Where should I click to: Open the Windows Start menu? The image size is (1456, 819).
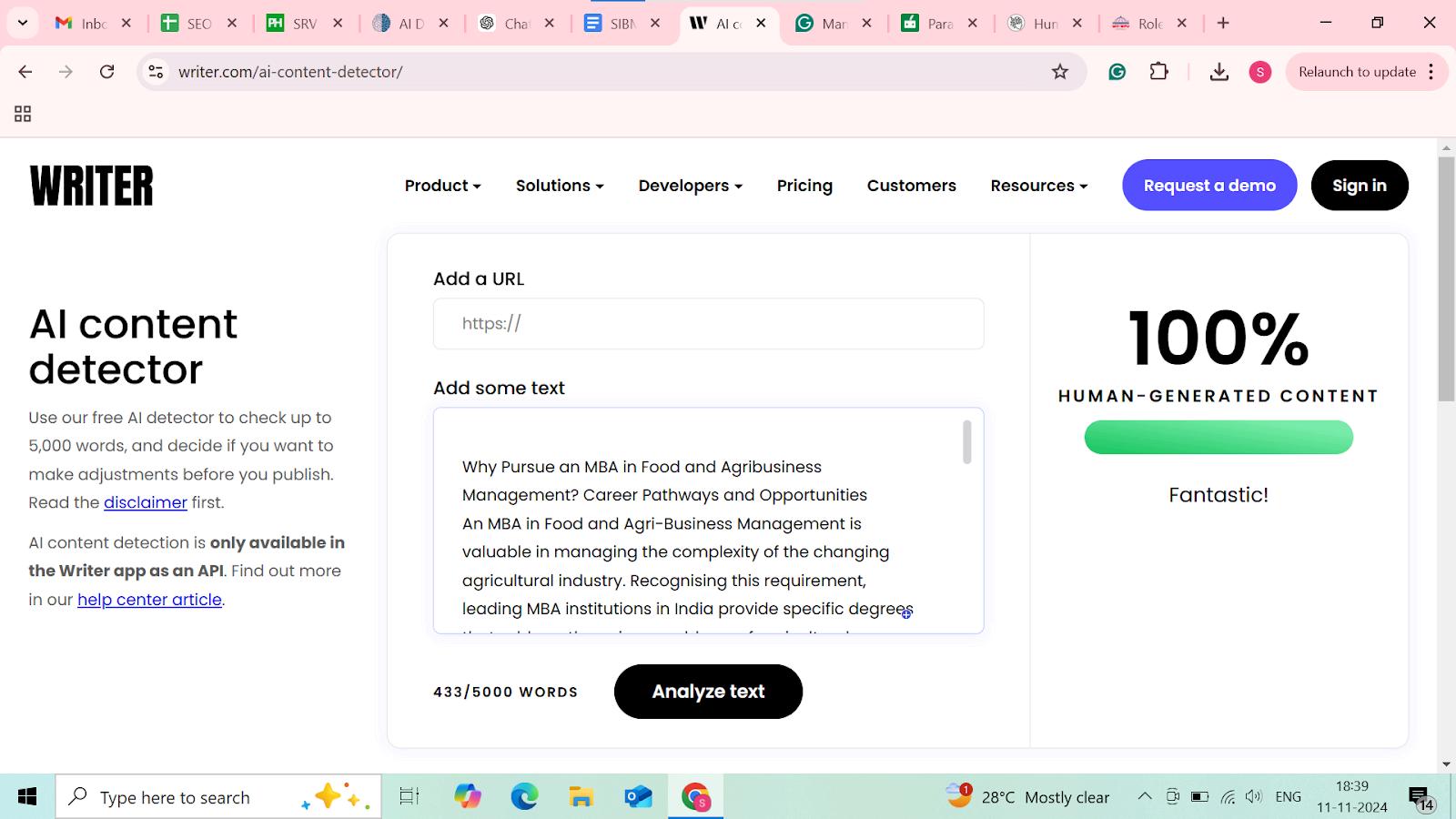[27, 797]
